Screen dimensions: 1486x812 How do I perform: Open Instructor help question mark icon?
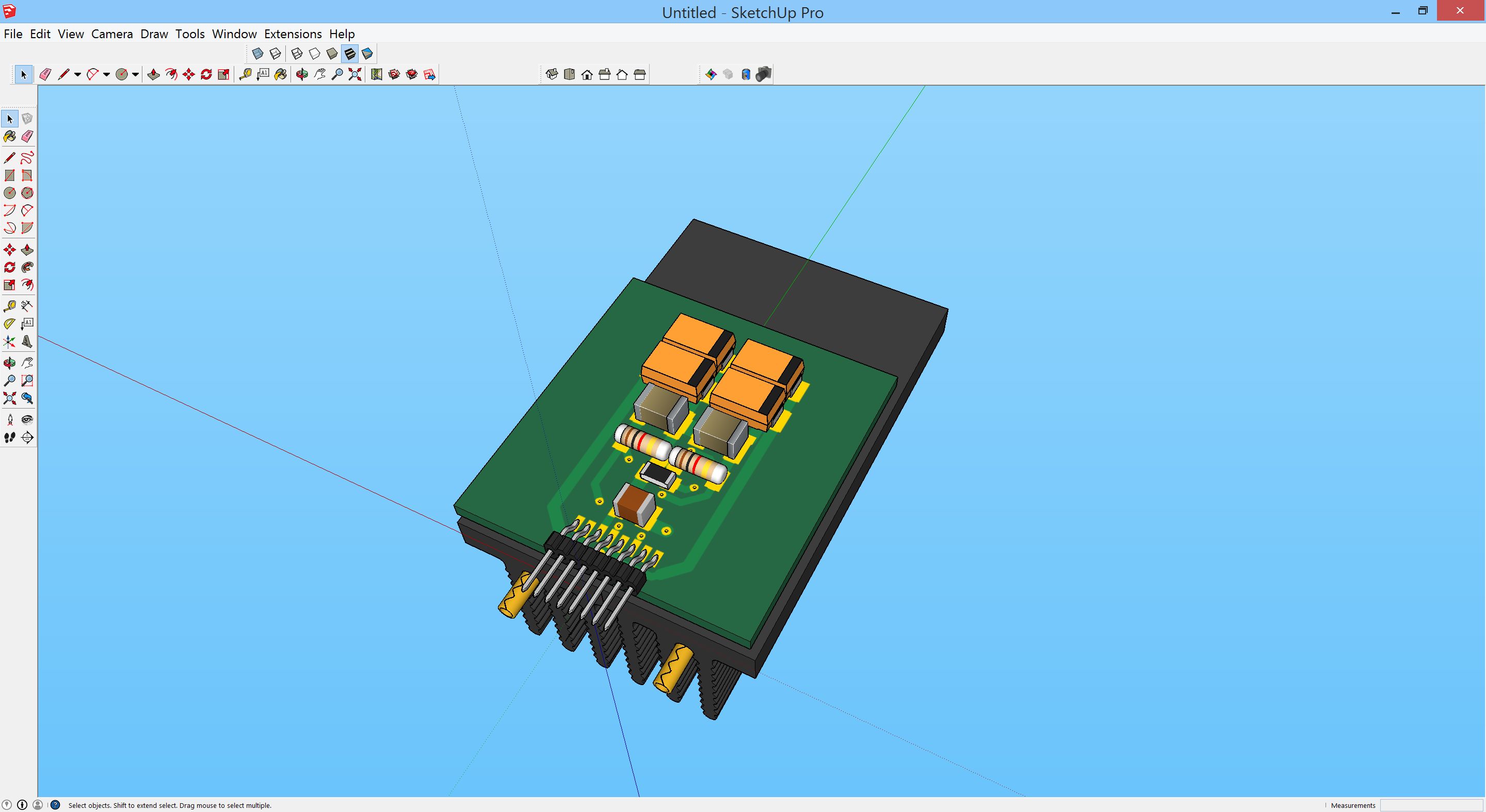click(55, 805)
